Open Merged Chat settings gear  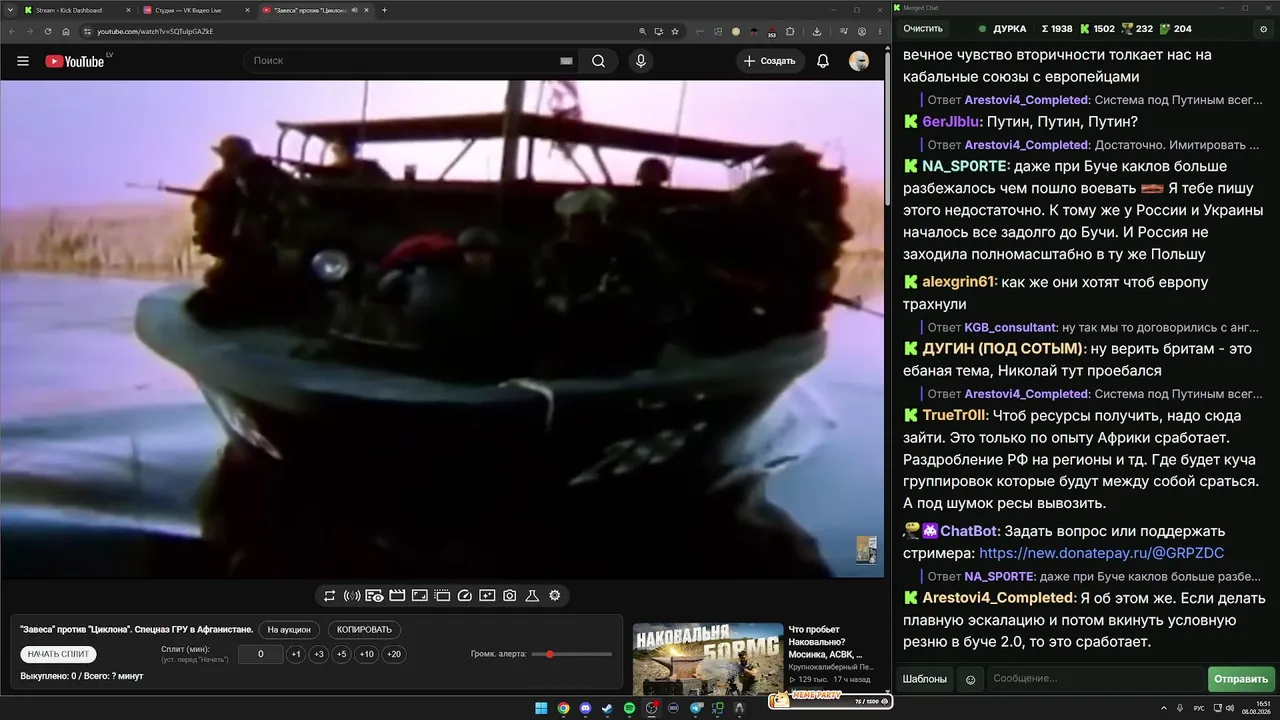pos(1263,29)
